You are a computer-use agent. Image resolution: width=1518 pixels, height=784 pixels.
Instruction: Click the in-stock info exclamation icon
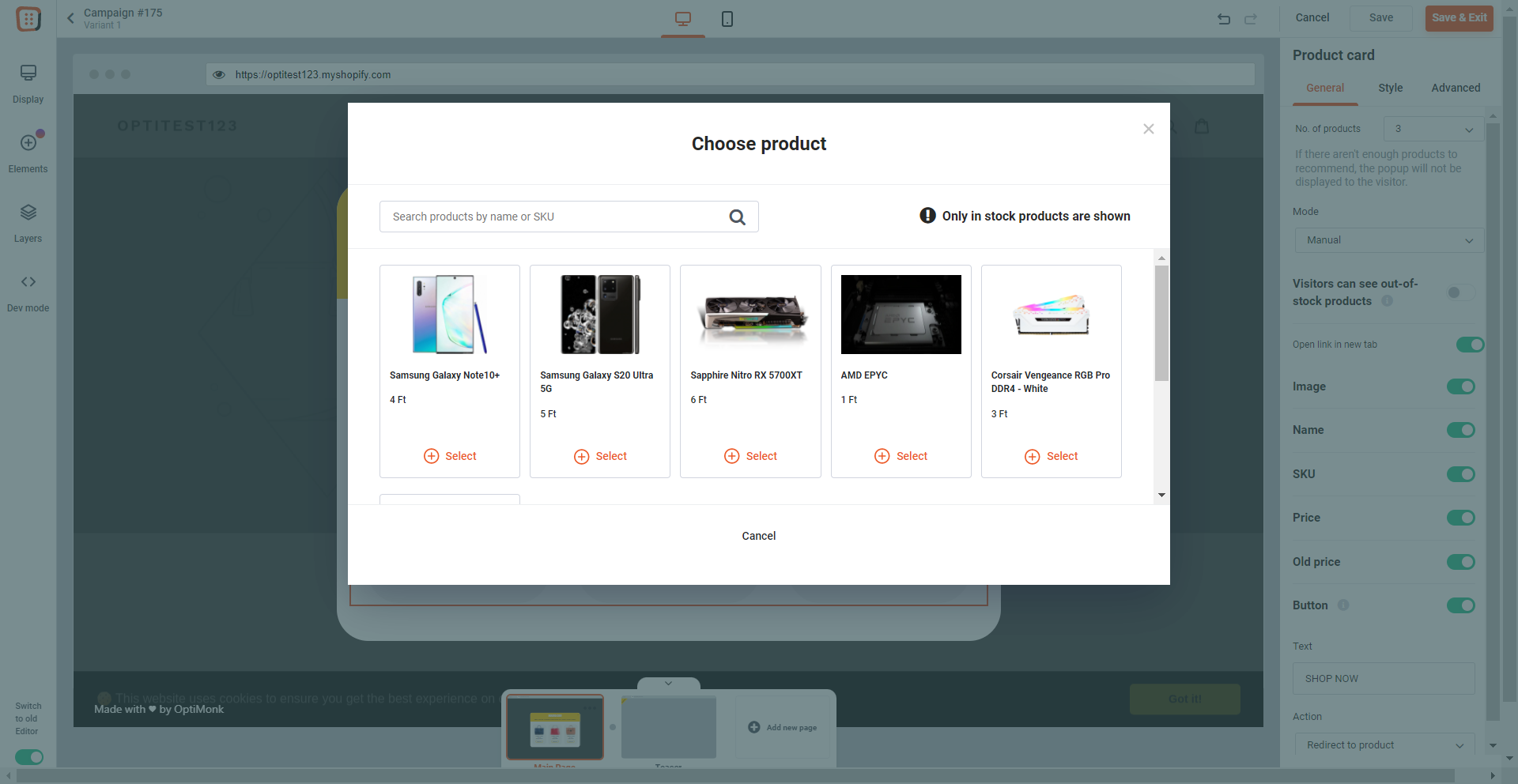pos(927,216)
